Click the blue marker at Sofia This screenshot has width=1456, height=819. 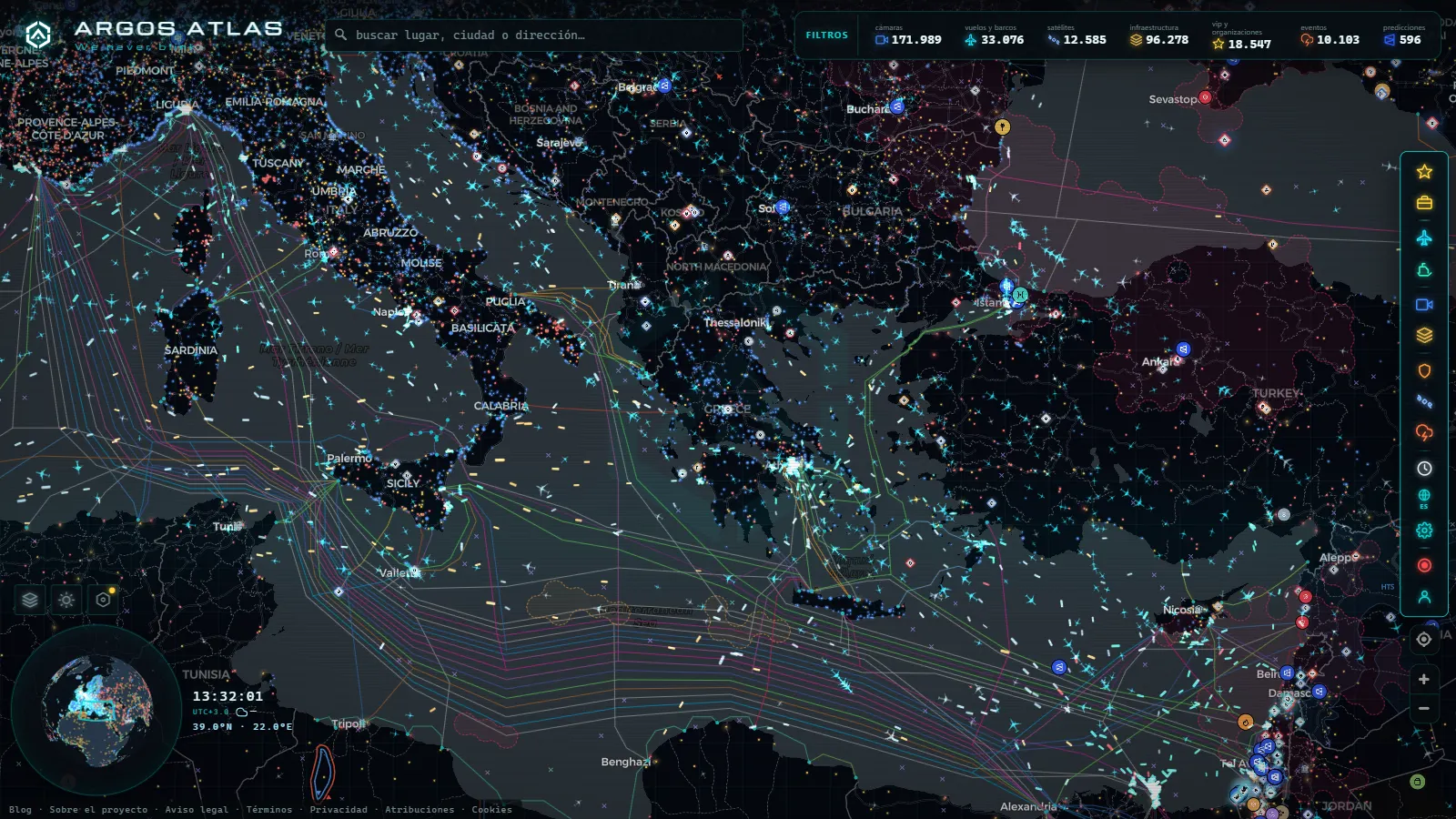click(783, 207)
